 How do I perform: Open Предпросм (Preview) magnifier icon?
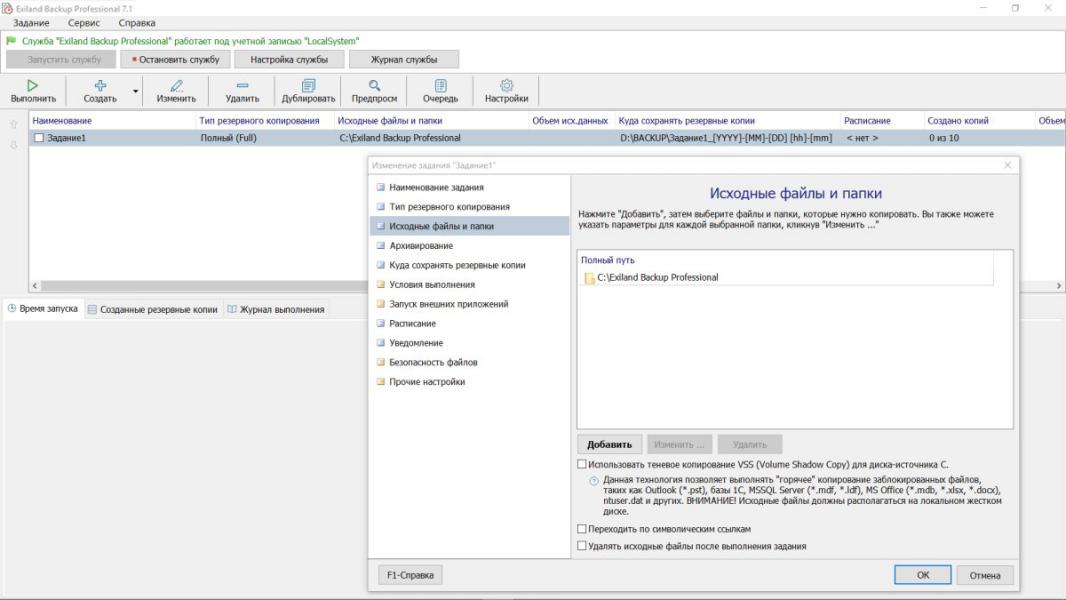[x=374, y=86]
